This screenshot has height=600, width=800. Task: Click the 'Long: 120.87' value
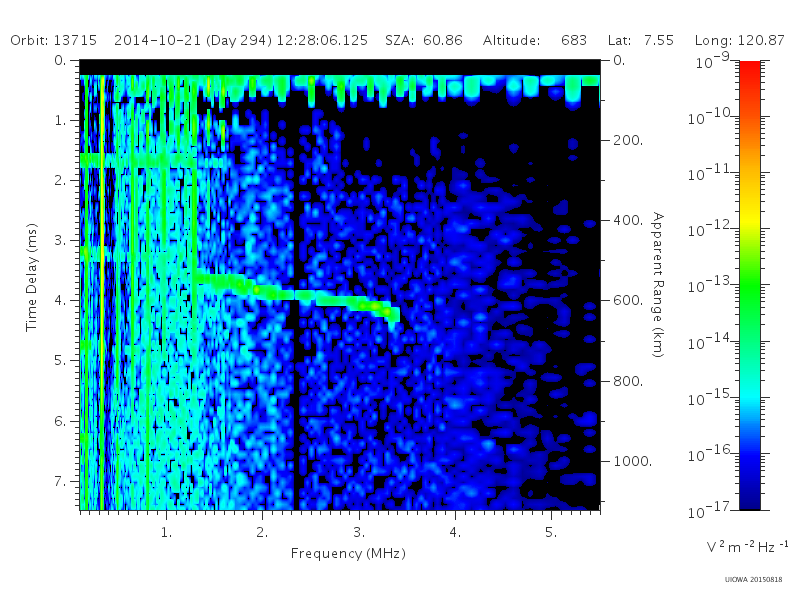click(x=739, y=40)
